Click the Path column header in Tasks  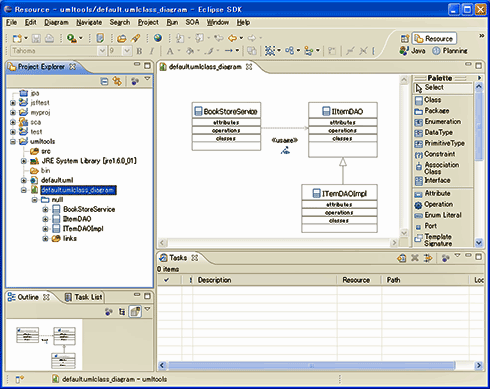(x=425, y=280)
